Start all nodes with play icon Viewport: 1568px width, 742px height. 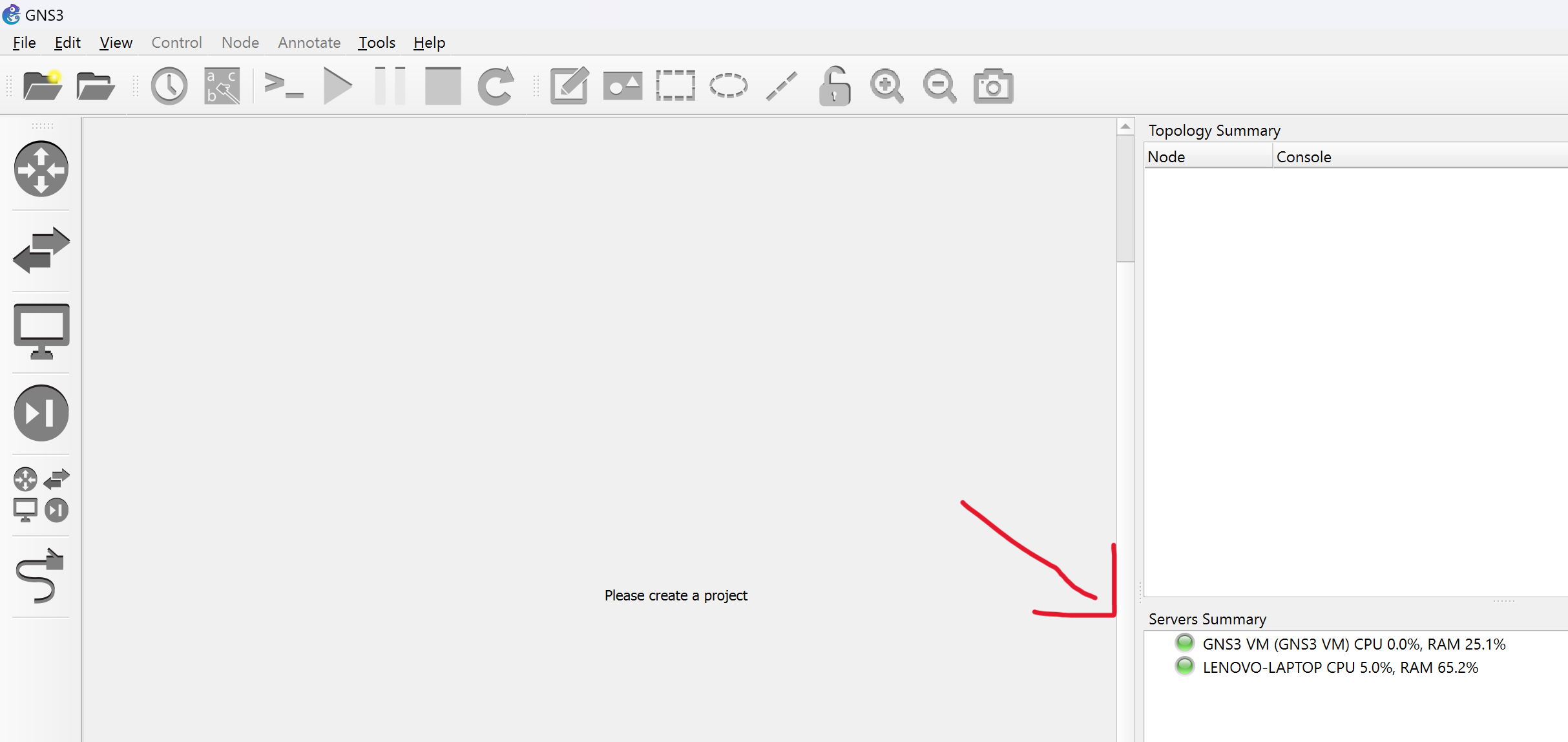coord(337,85)
